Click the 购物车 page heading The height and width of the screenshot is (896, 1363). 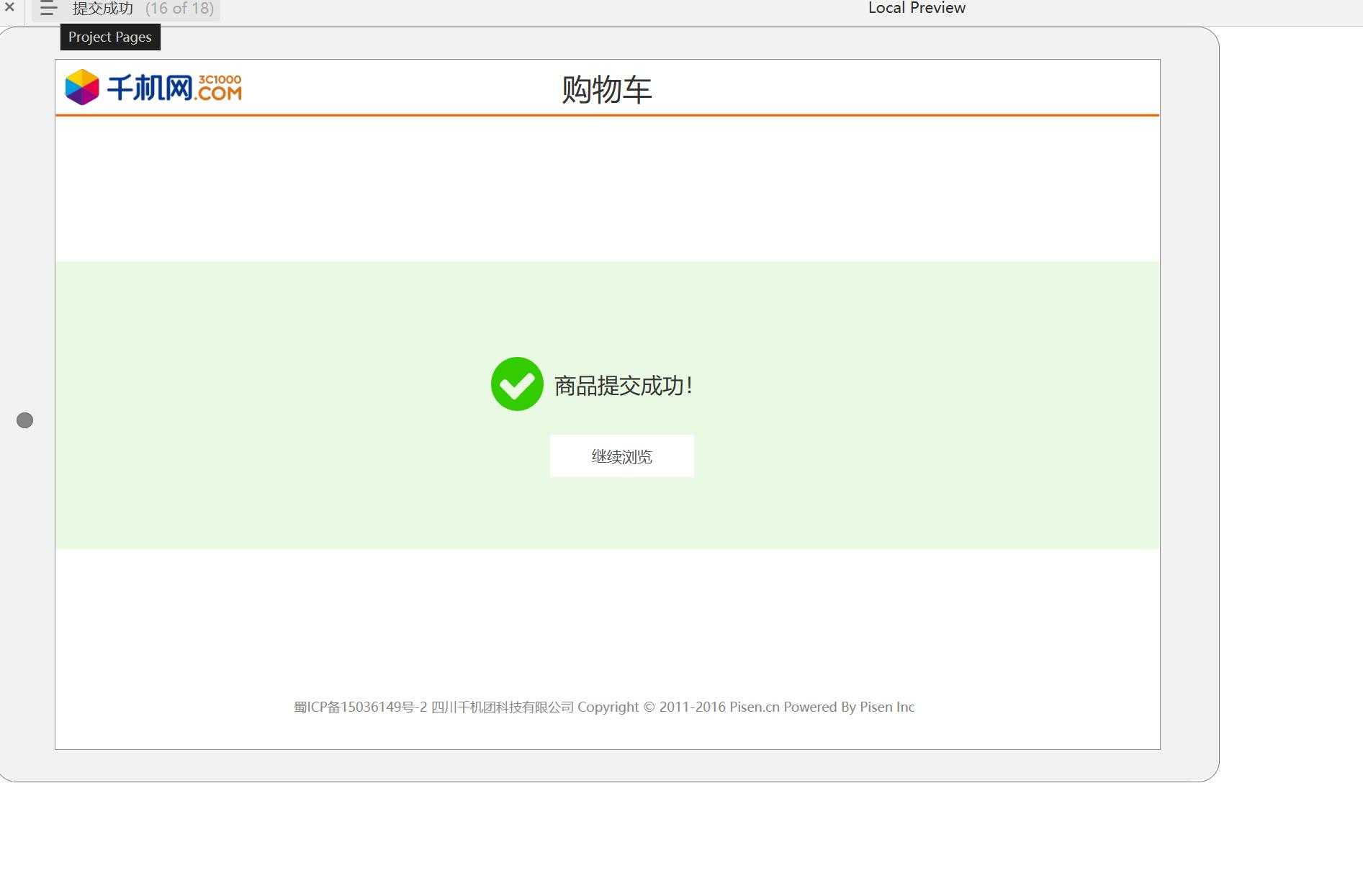click(x=606, y=89)
